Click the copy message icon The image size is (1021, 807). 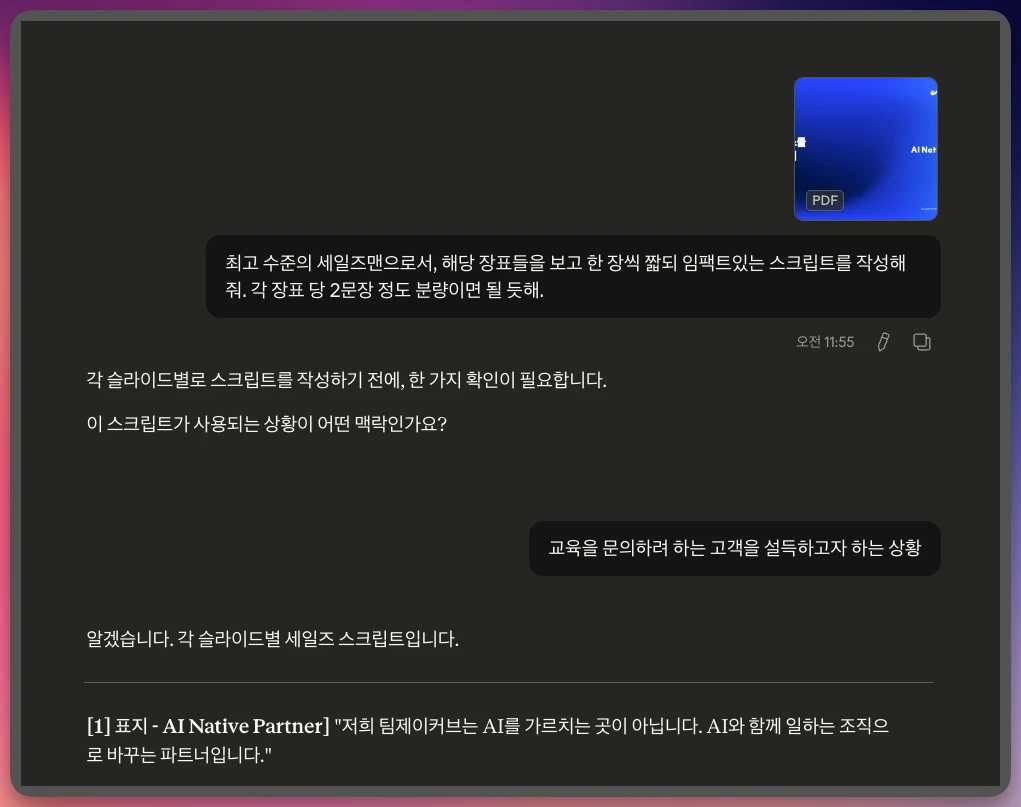click(922, 342)
